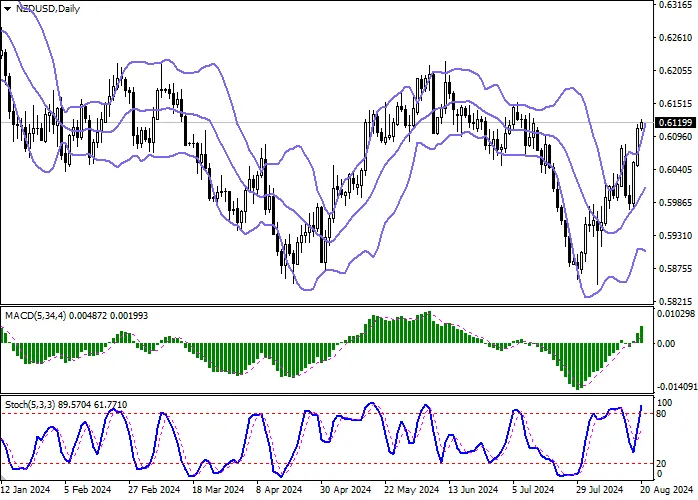
Task: Click date label 29 Jul 2024
Action: pos(600,490)
